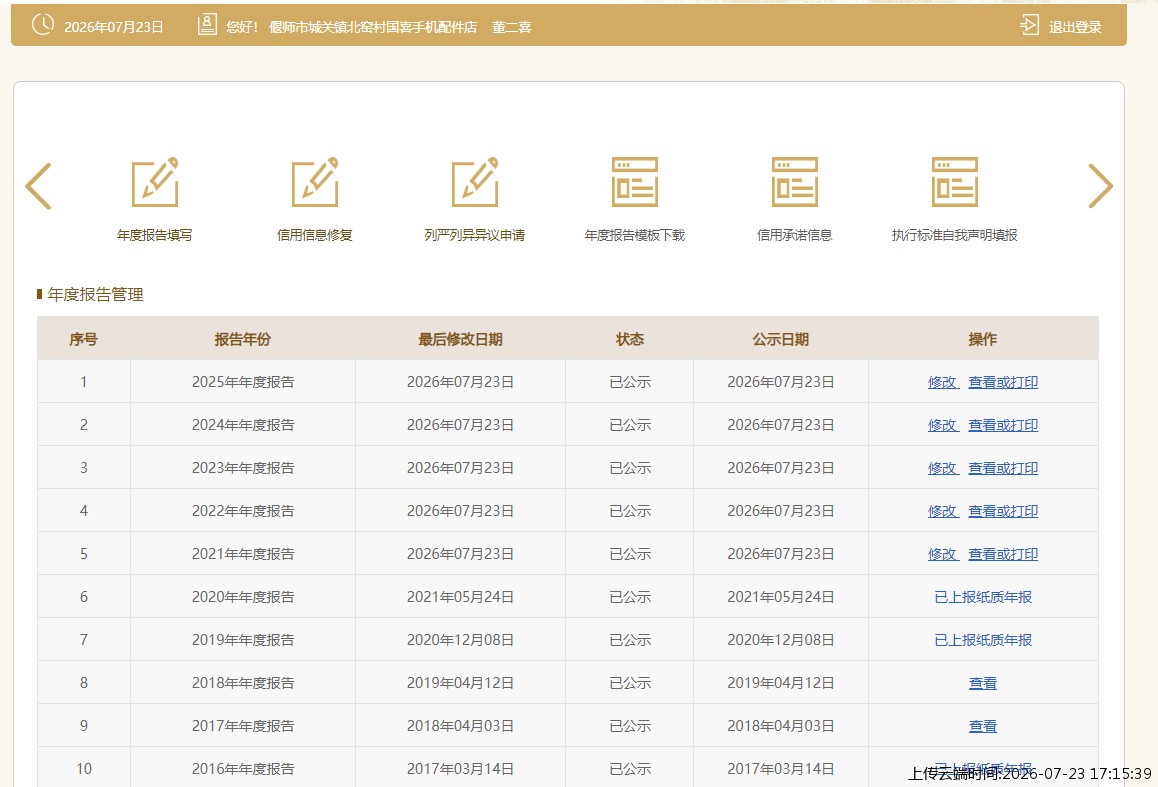1158x787 pixels.
Task: Select the 2016年年度报告 cell
Action: pyautogui.click(x=243, y=769)
